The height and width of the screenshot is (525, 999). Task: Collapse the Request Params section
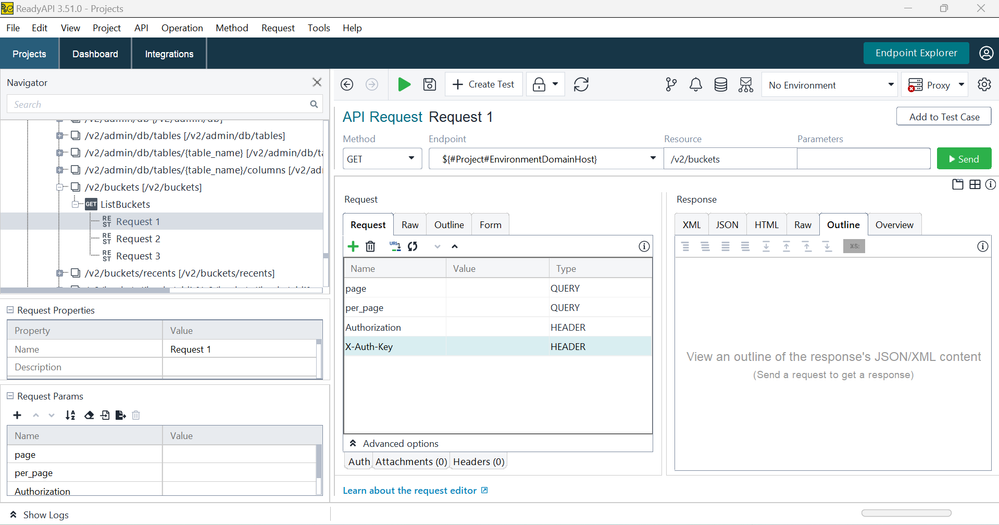tap(11, 396)
